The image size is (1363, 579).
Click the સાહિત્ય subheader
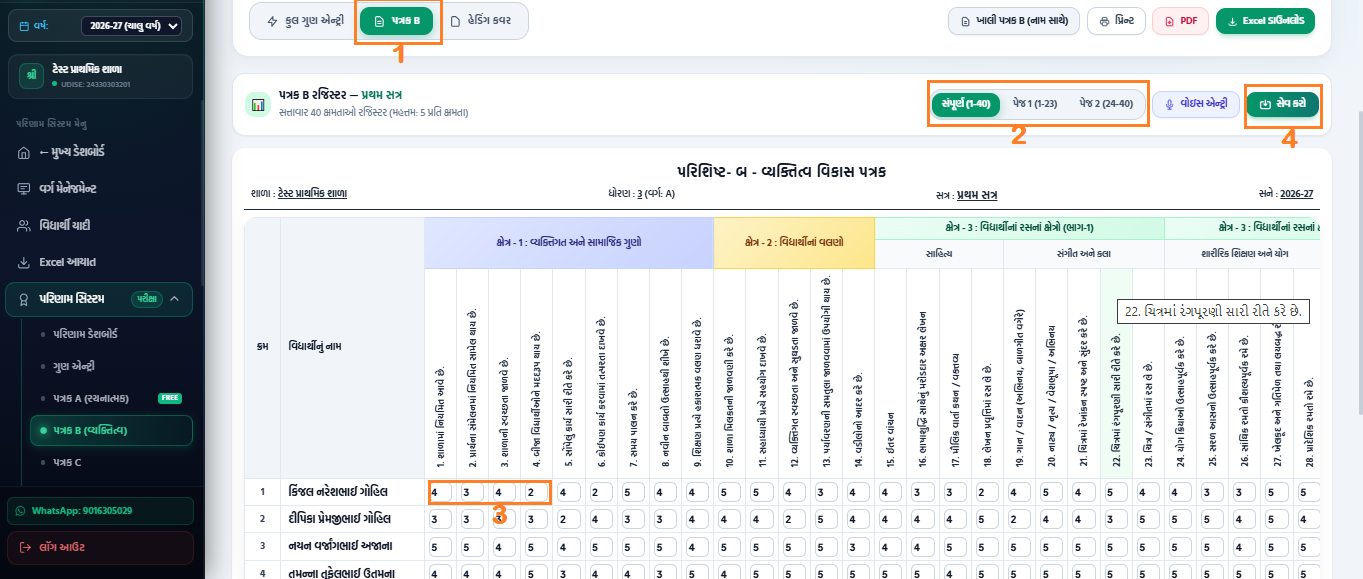pyautogui.click(x=939, y=254)
